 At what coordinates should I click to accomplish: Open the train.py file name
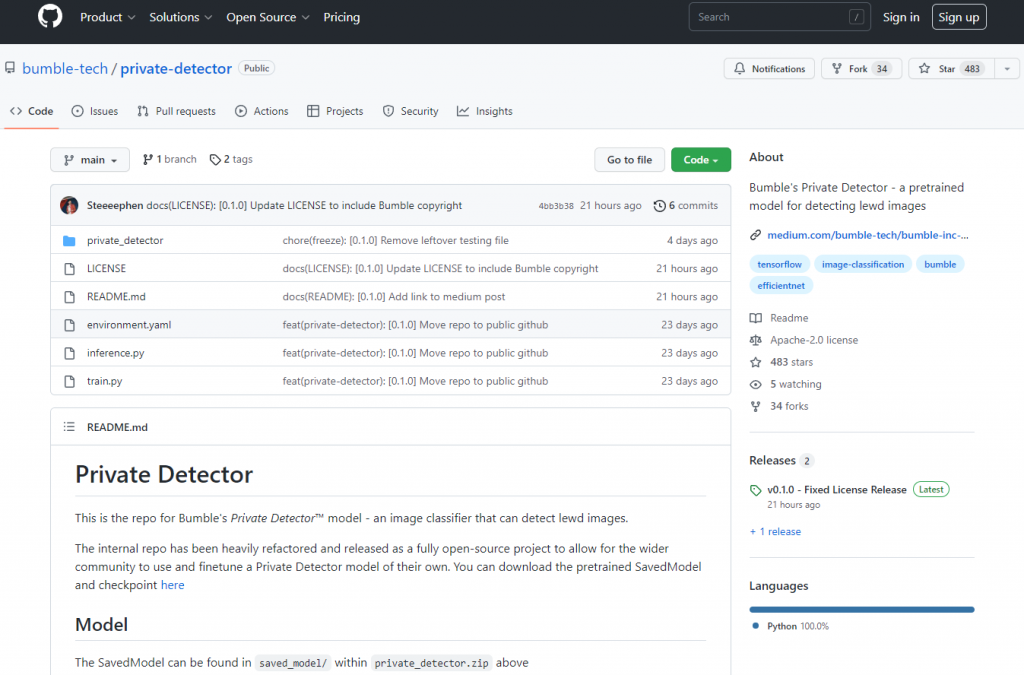pyautogui.click(x=104, y=381)
